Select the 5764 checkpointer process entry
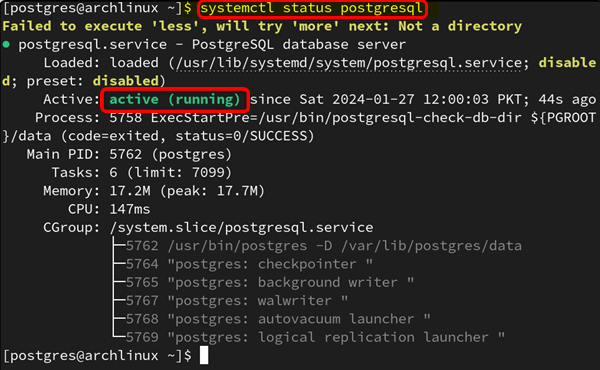Viewport: 600px width, 370px height. click(249, 264)
